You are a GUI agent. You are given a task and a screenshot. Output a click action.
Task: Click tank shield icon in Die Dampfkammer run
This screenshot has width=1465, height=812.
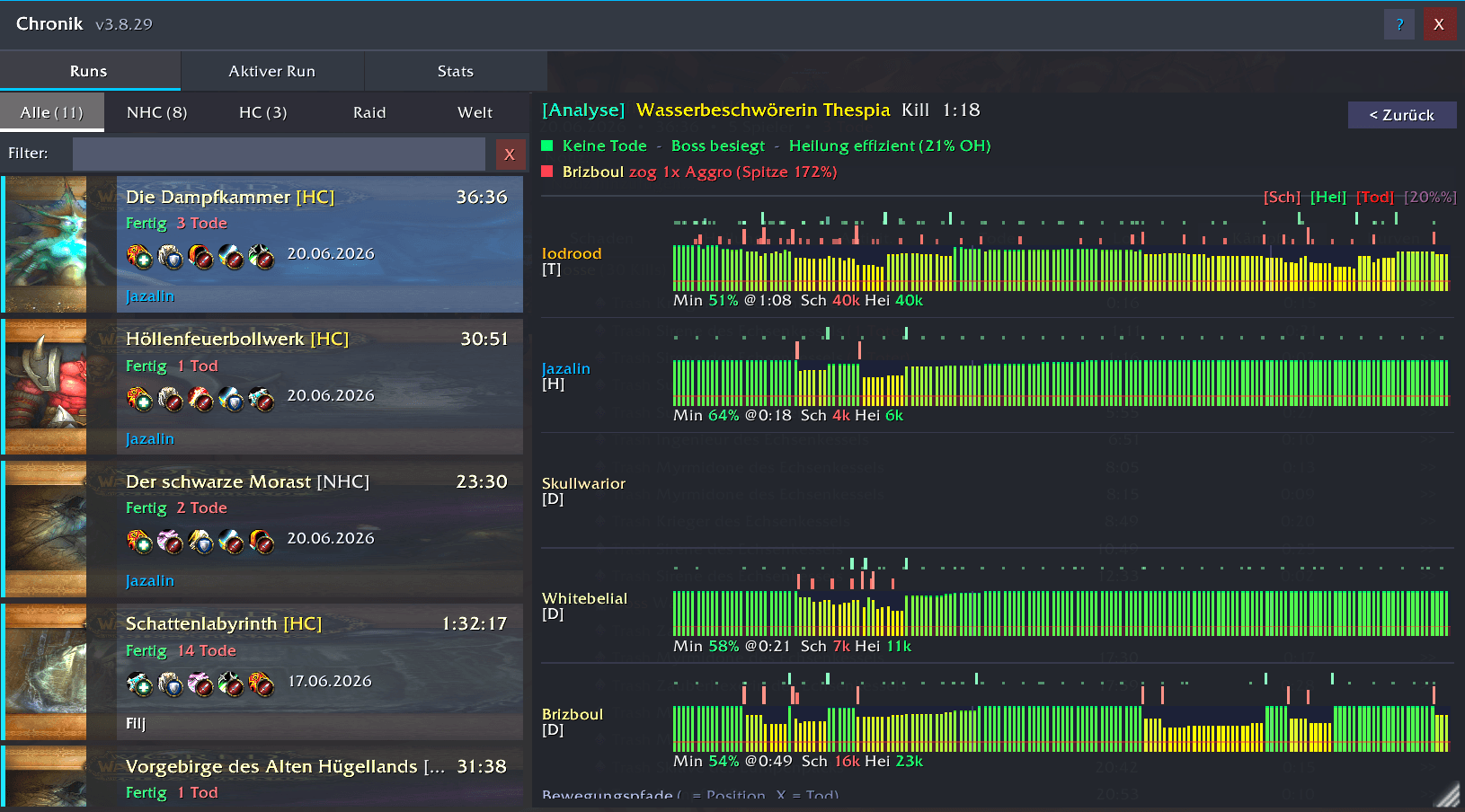[170, 257]
